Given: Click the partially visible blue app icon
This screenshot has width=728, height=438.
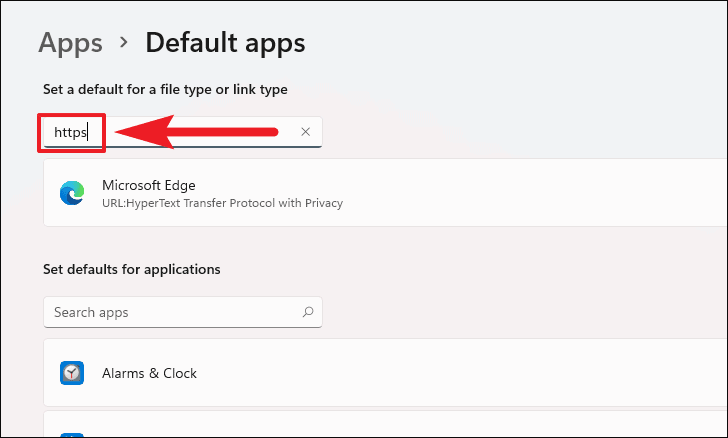Looking at the screenshot, I should (72, 435).
